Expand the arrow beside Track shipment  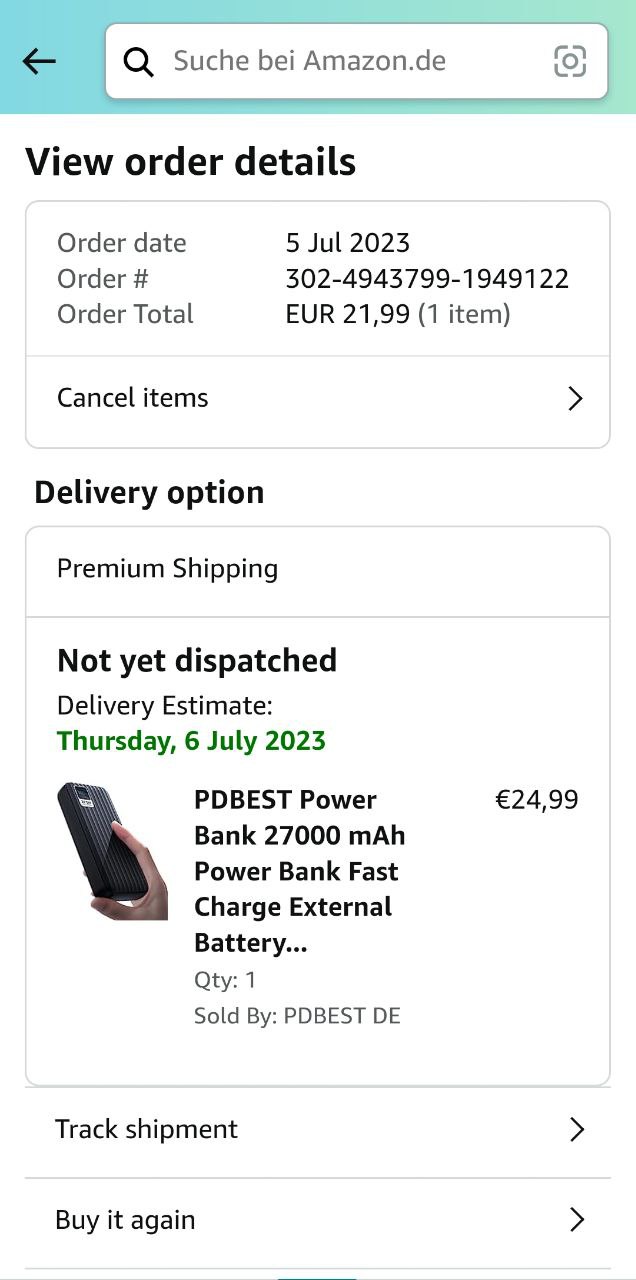[576, 1130]
